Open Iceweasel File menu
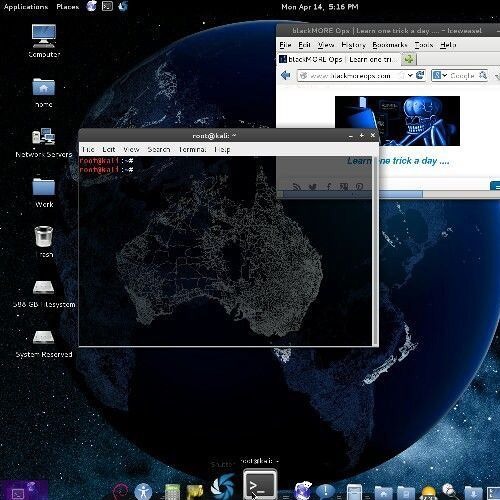 [286, 45]
